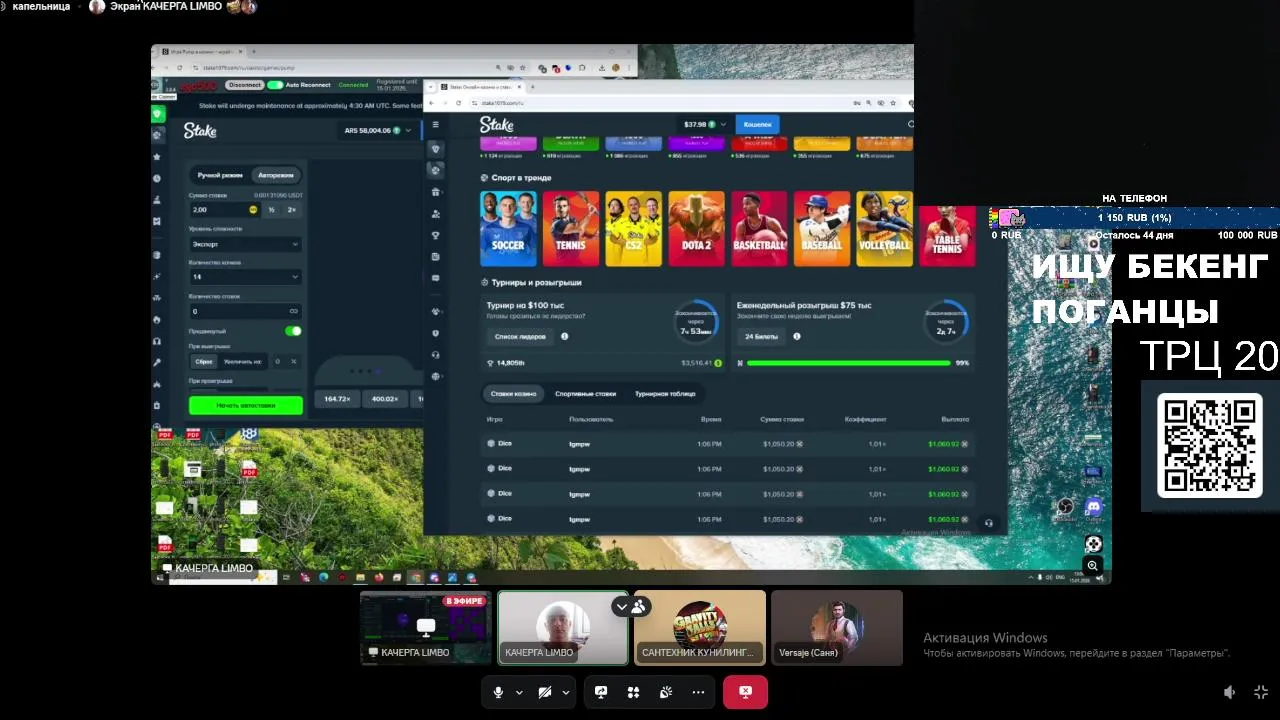Viewport: 1280px width, 720px height.
Task: Click the 164.72× multiplier chip
Action: click(338, 399)
